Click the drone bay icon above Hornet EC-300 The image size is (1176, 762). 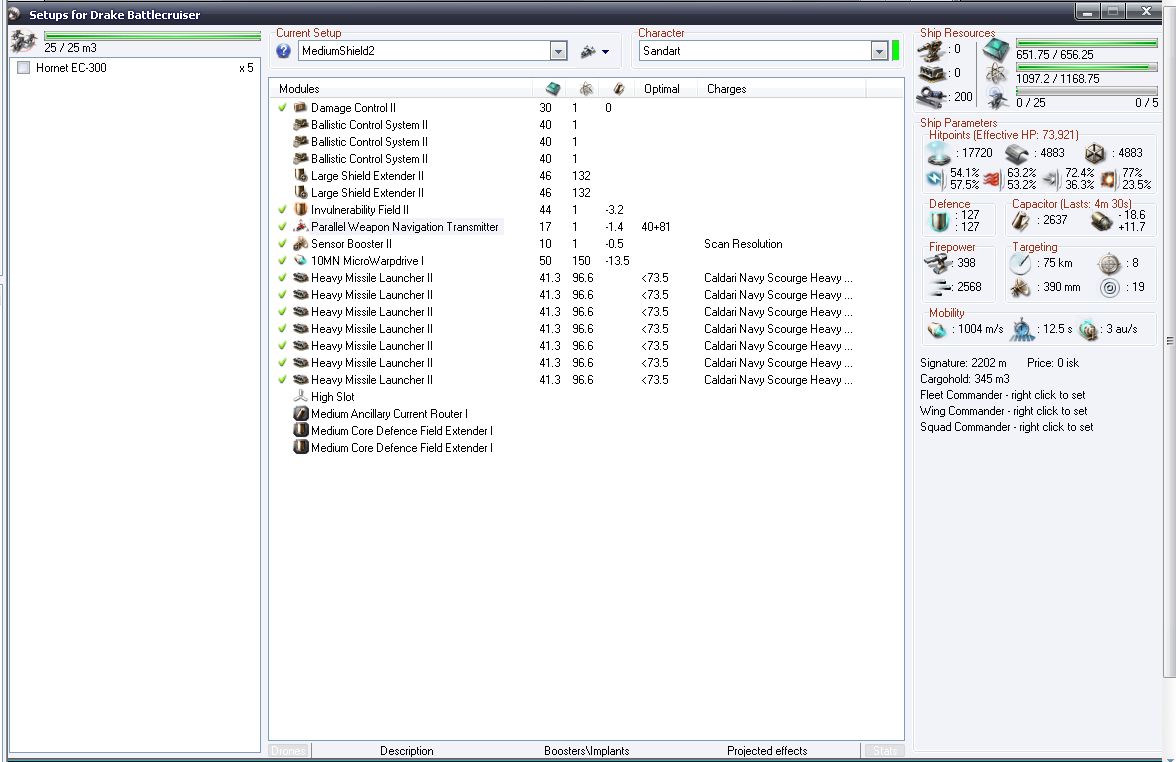pos(24,41)
